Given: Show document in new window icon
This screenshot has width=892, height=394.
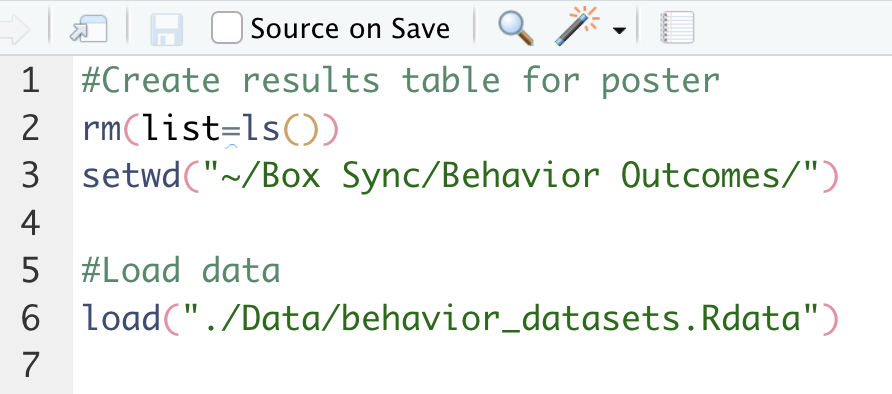Looking at the screenshot, I should pyautogui.click(x=89, y=28).
